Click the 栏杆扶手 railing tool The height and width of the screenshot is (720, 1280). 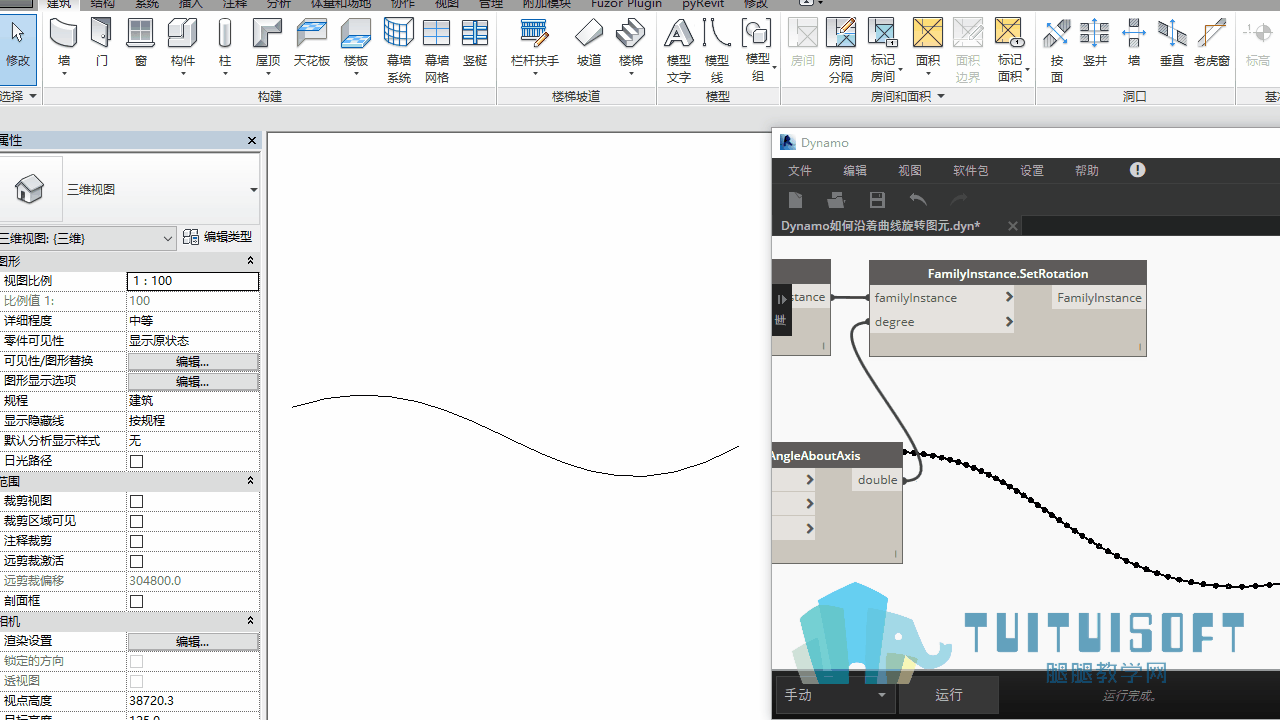pyautogui.click(x=535, y=46)
